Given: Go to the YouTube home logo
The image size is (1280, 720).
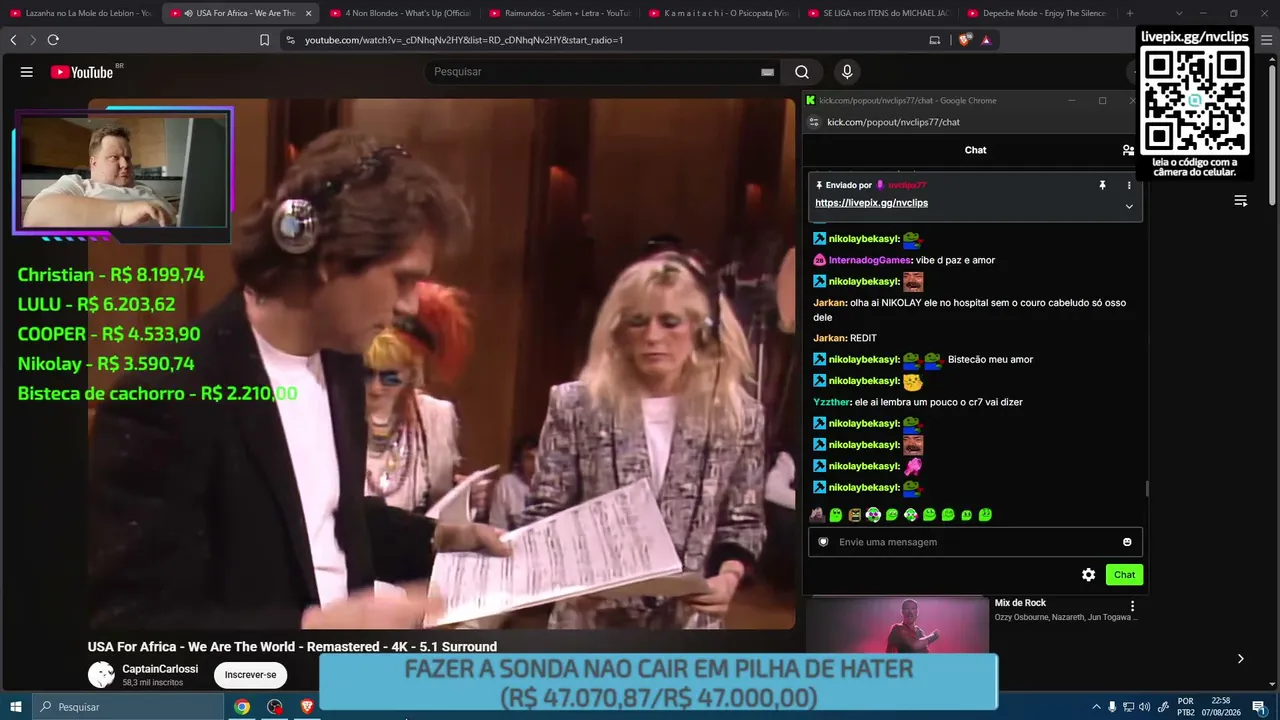Looking at the screenshot, I should [x=82, y=72].
